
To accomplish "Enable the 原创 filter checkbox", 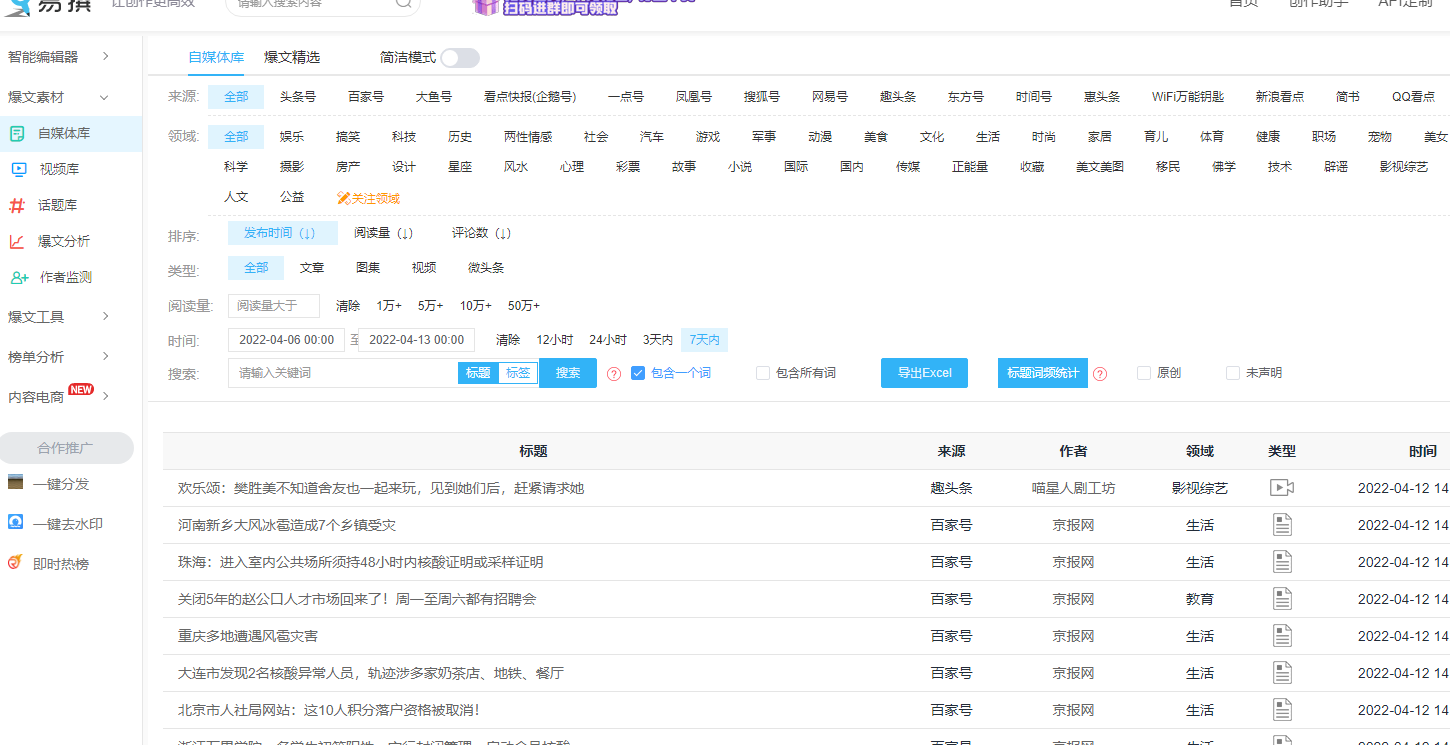I will point(1142,372).
